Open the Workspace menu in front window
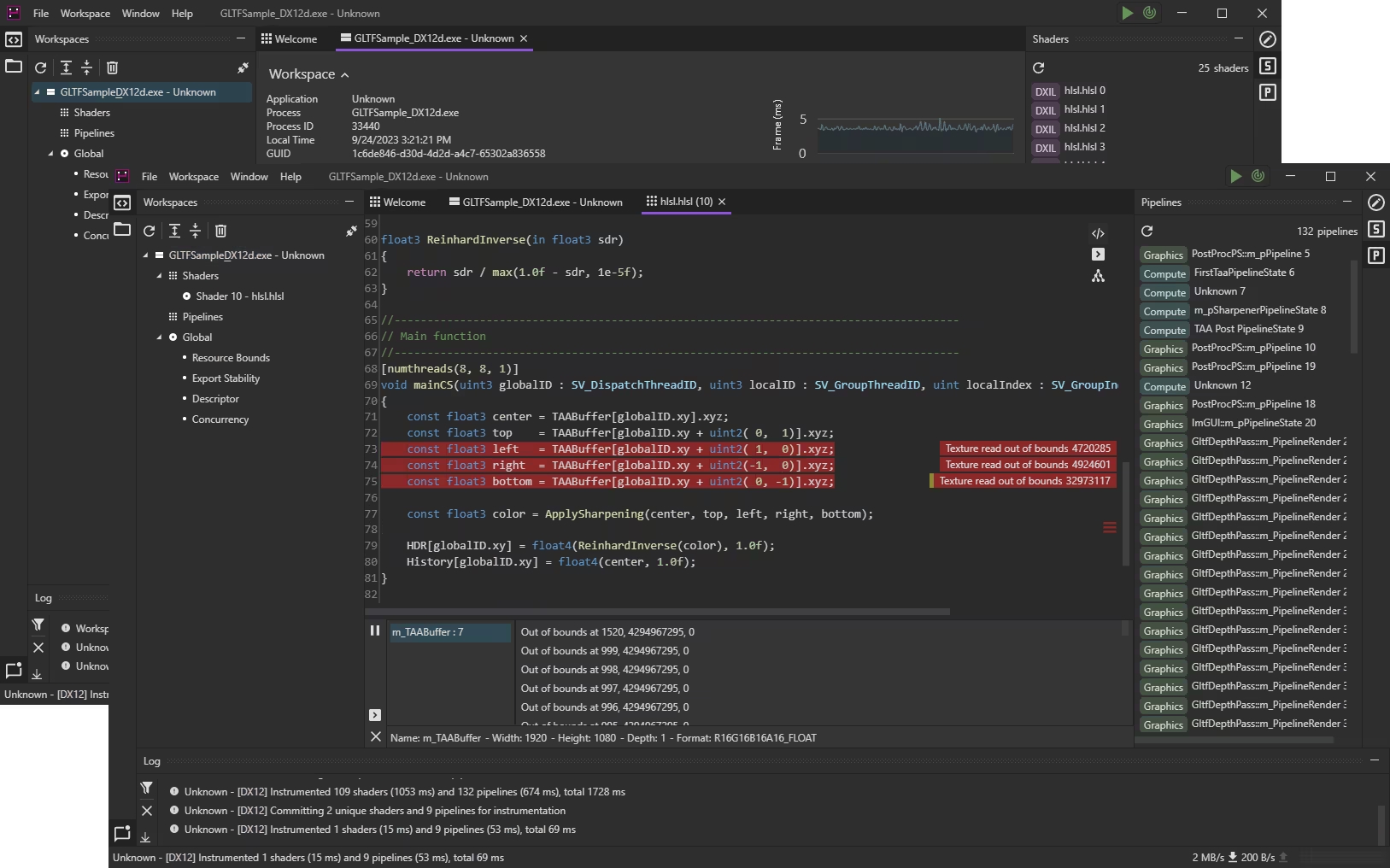 [193, 177]
